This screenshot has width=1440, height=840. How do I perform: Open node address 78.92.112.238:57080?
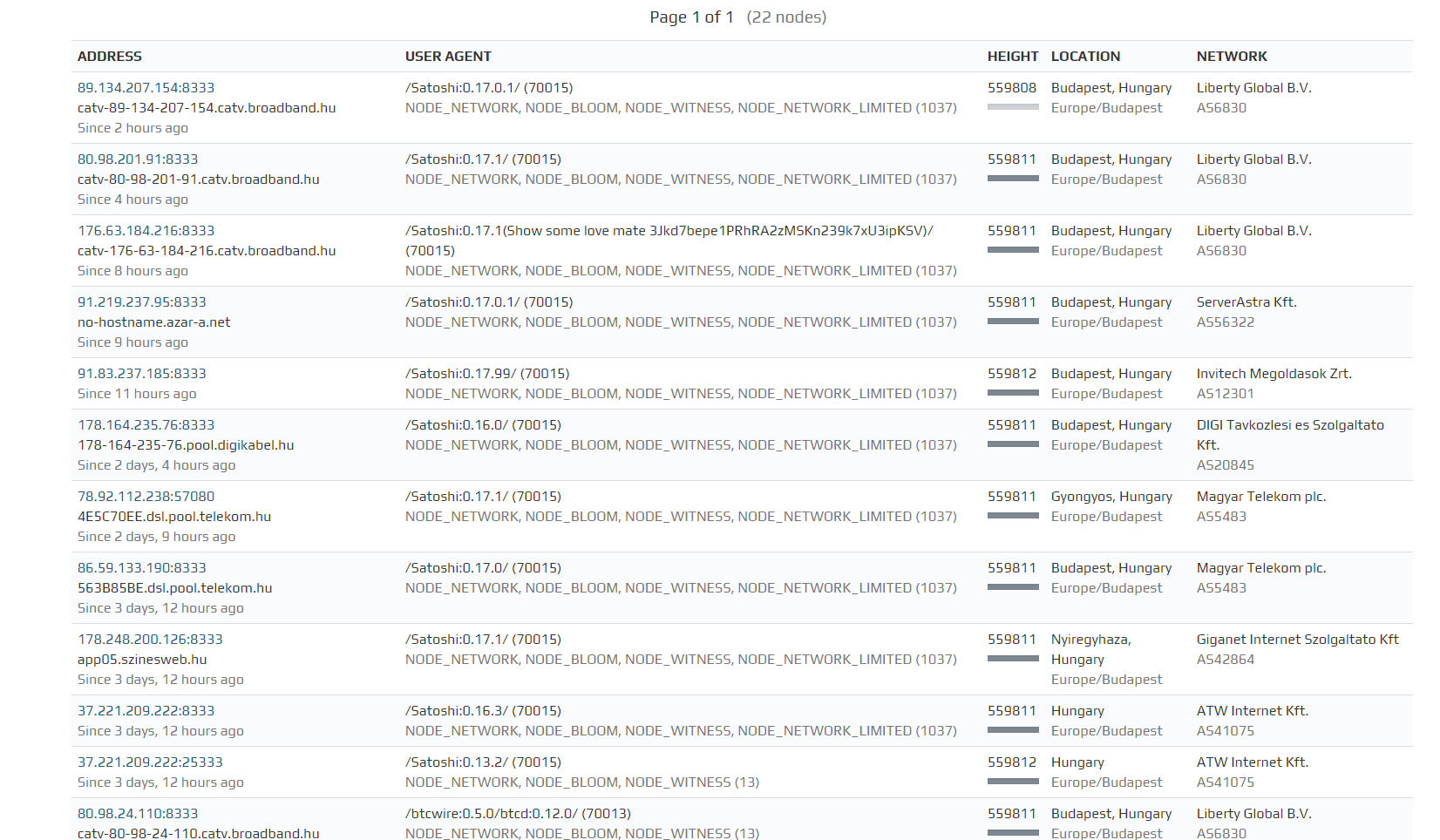[146, 497]
